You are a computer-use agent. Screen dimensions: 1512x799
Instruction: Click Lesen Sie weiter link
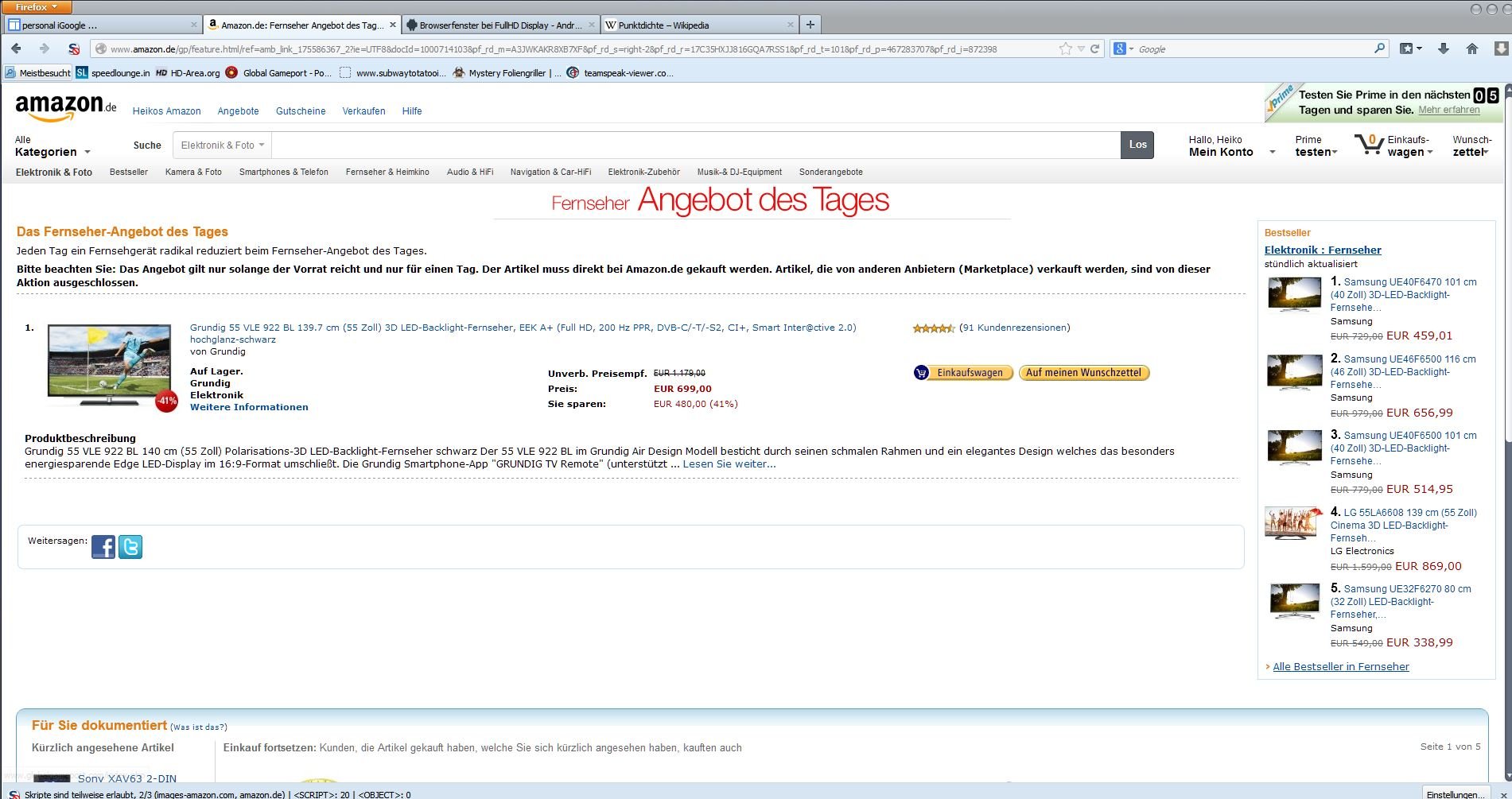point(729,464)
